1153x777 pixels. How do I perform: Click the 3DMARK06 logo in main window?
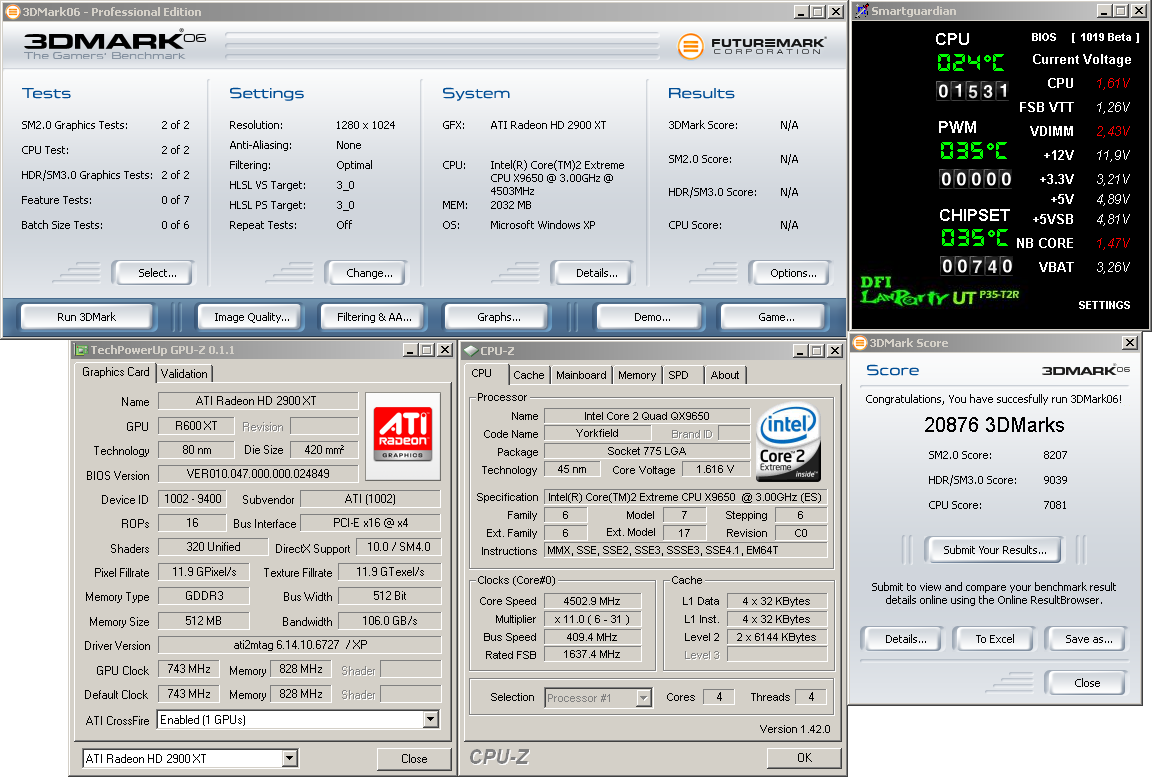[x=115, y=45]
